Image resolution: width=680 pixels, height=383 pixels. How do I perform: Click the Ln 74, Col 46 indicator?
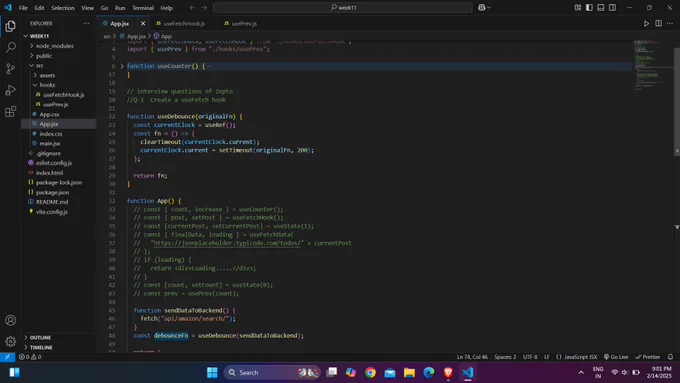coord(472,357)
